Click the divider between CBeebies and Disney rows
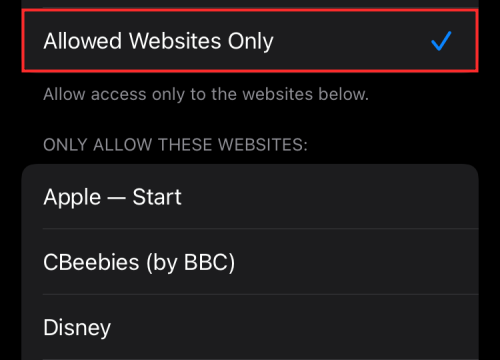The image size is (500, 360). [x=261, y=294]
